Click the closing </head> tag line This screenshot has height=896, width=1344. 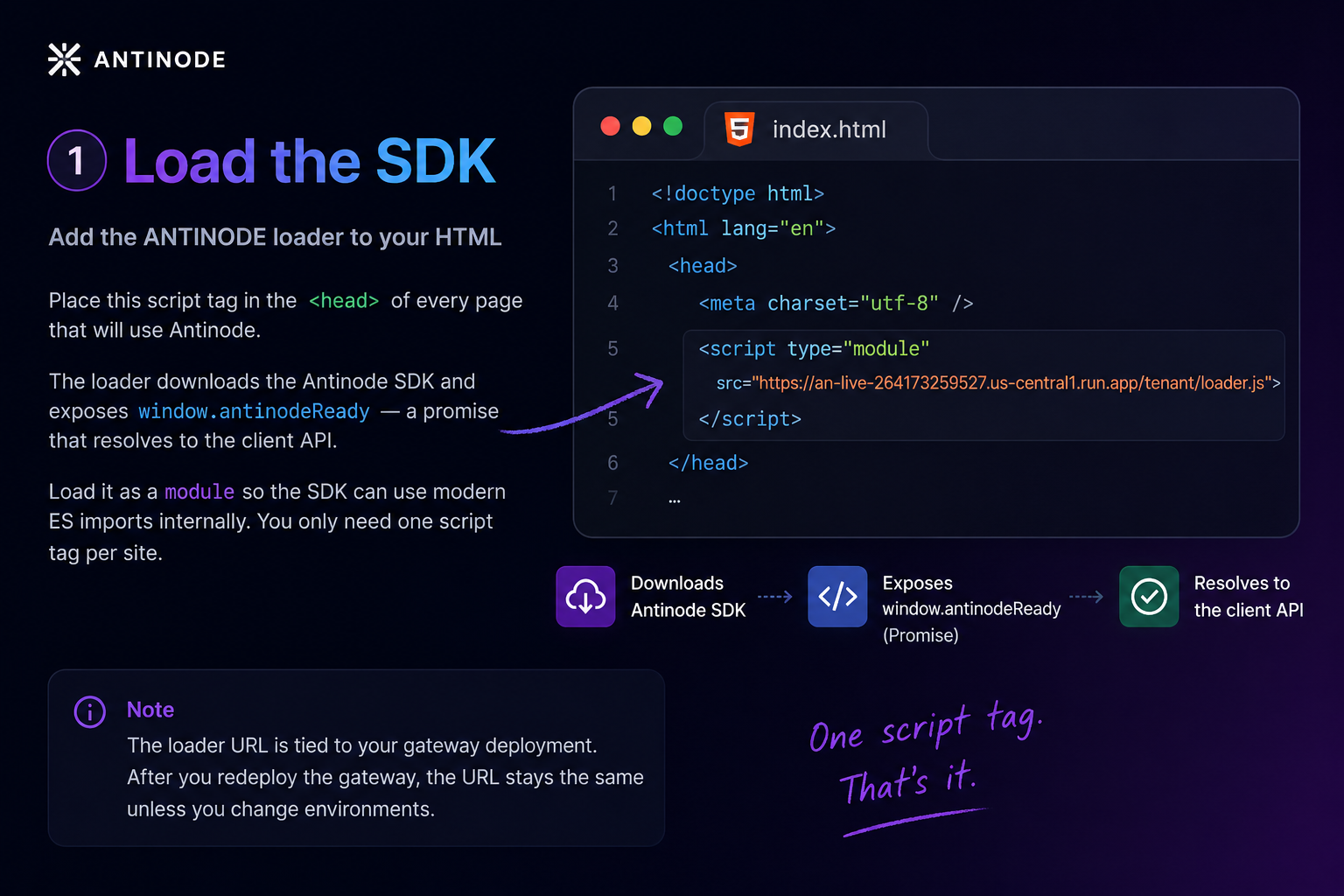click(x=709, y=463)
